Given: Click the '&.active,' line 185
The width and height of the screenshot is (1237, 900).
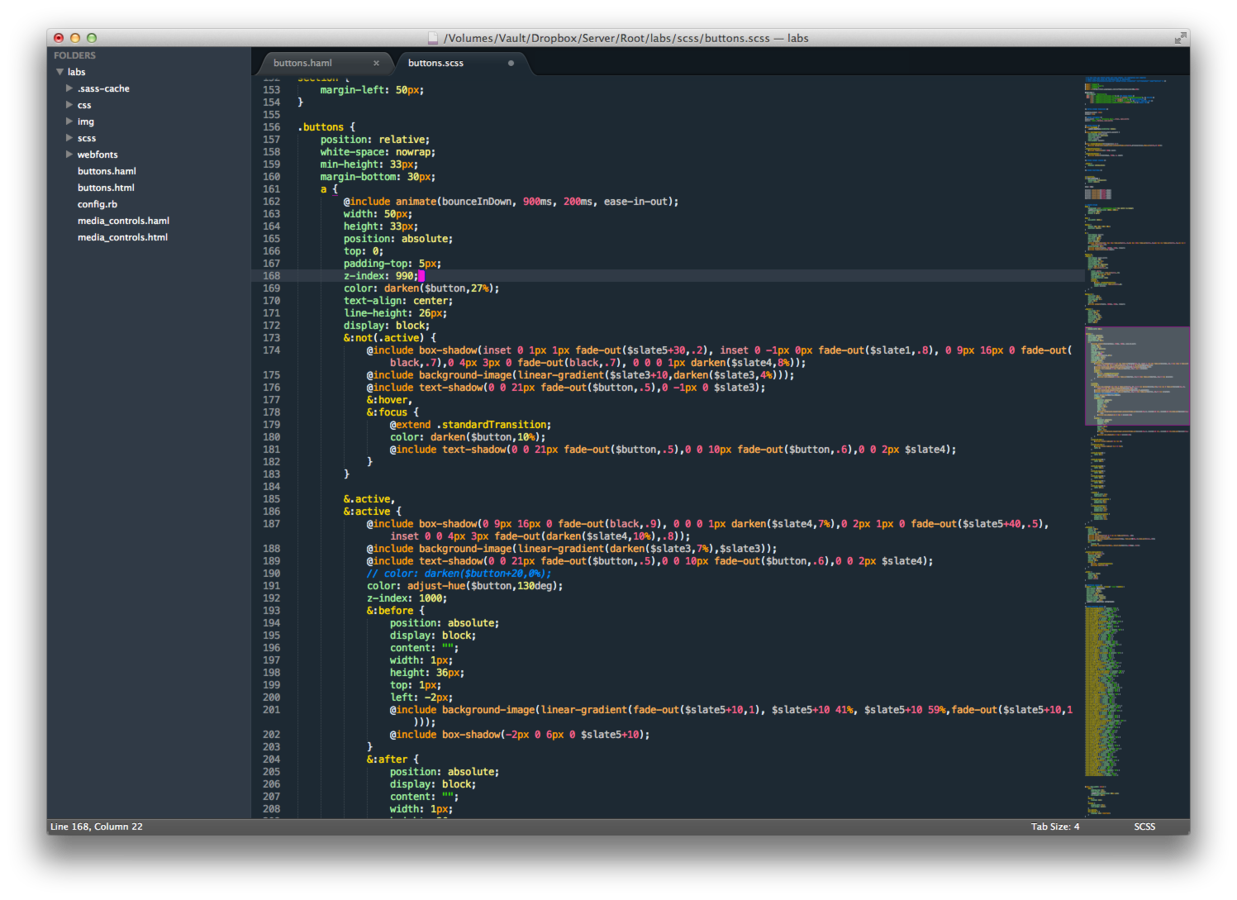Looking at the screenshot, I should (x=369, y=499).
